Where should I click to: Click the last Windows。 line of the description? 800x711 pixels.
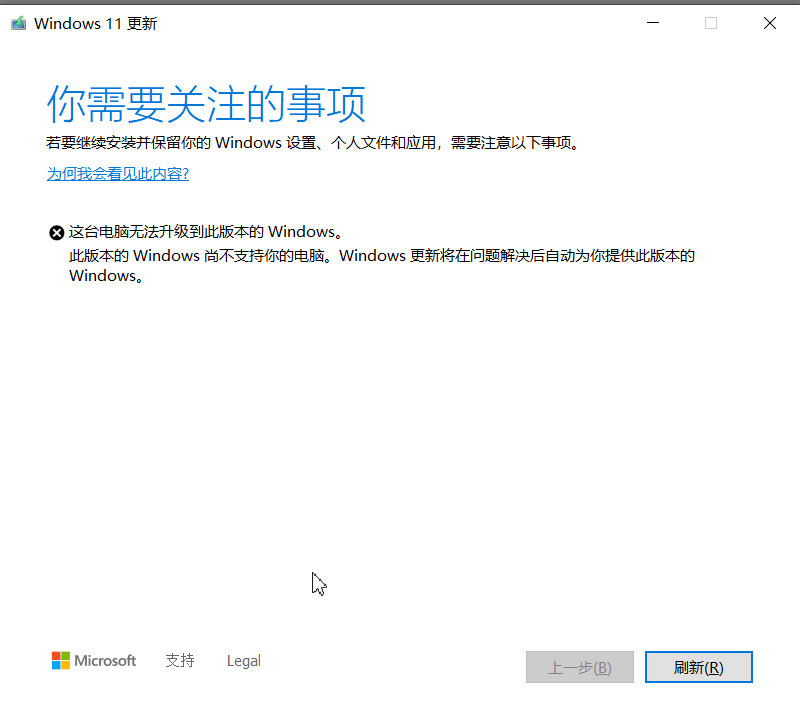106,276
